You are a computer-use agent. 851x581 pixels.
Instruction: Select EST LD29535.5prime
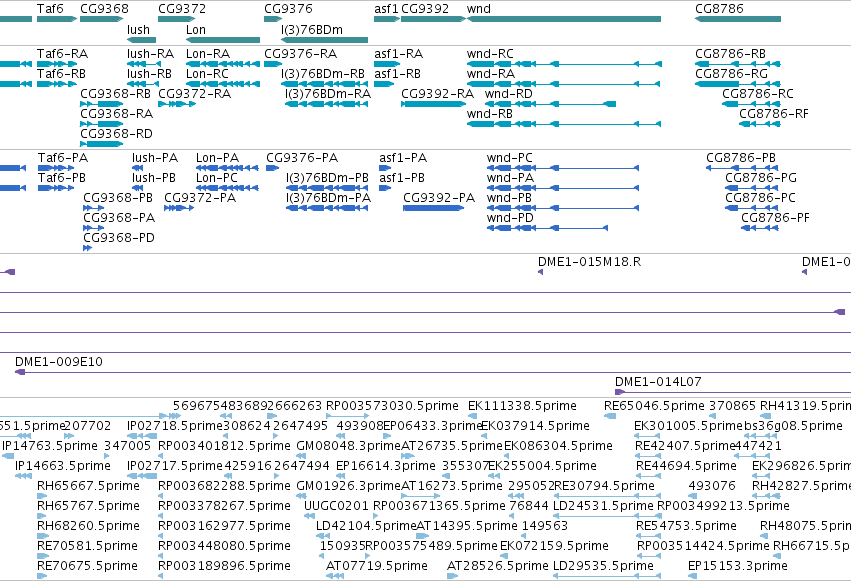tap(603, 566)
